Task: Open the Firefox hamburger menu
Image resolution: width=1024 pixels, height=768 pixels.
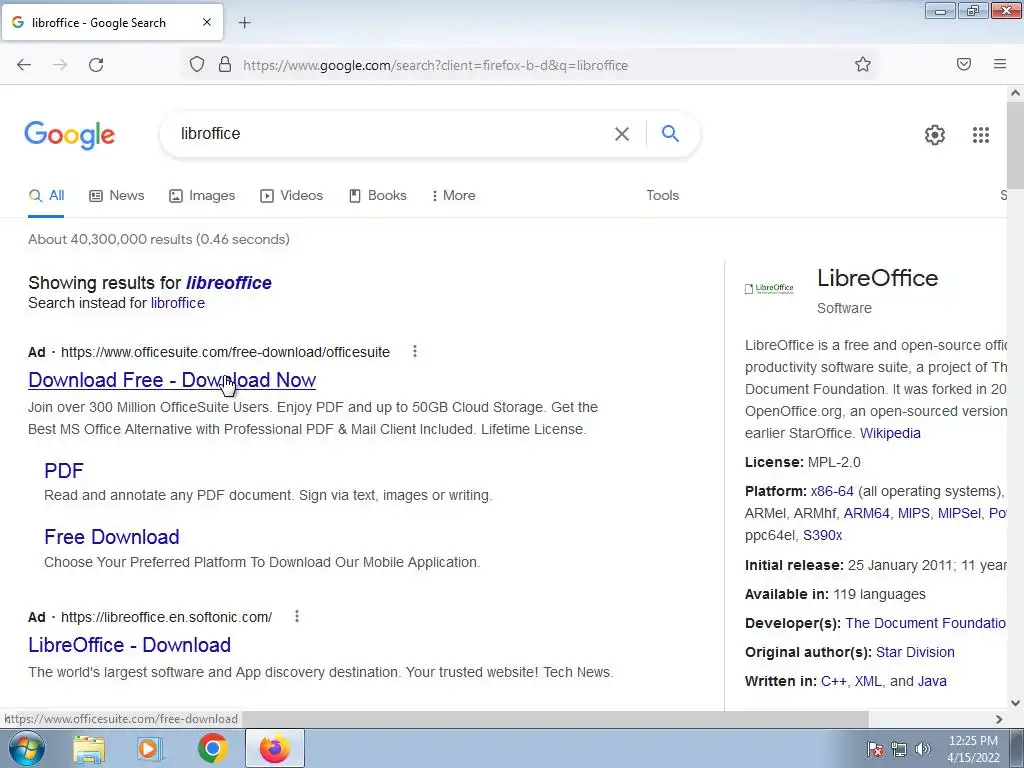Action: coord(1000,64)
